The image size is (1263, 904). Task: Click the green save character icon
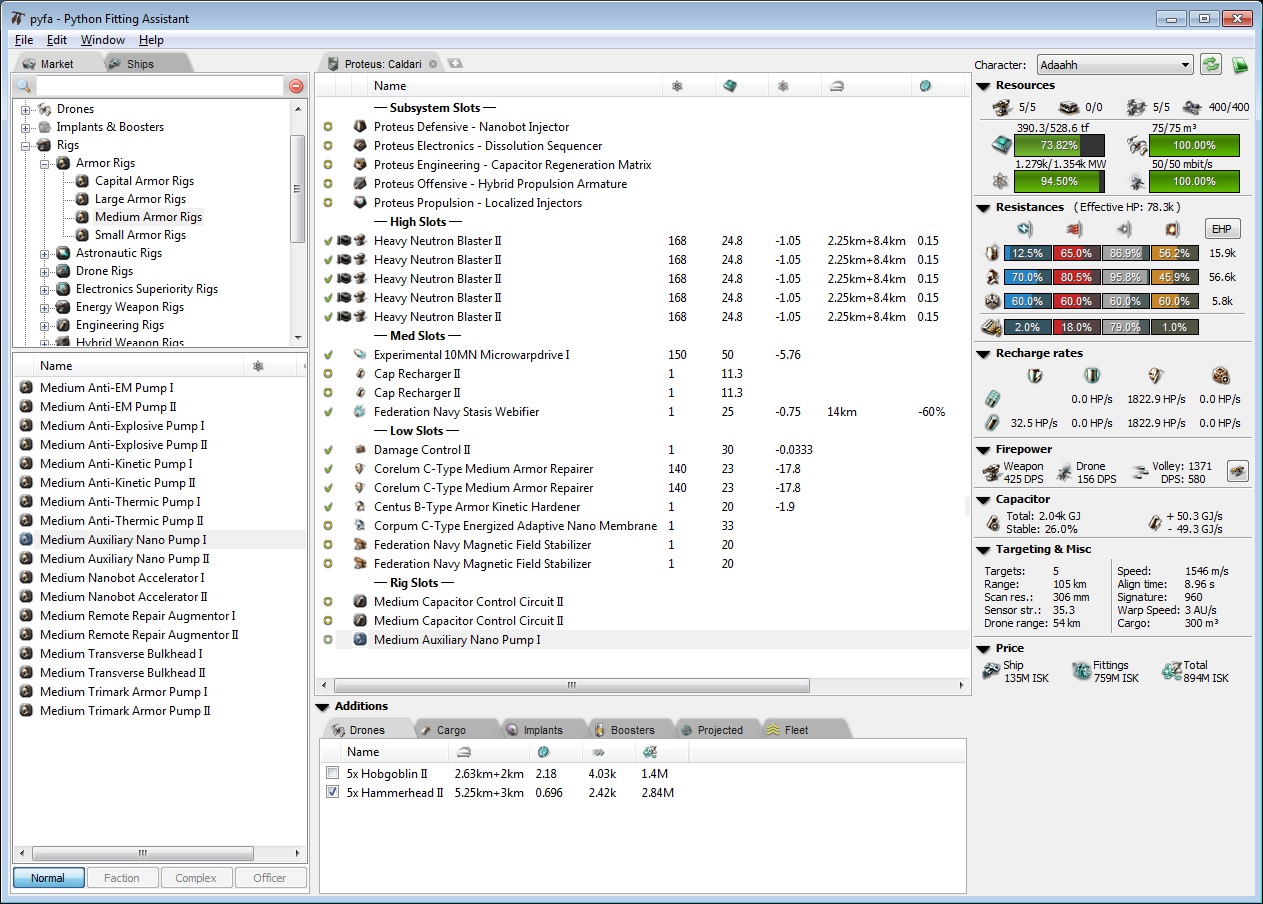click(x=1240, y=65)
